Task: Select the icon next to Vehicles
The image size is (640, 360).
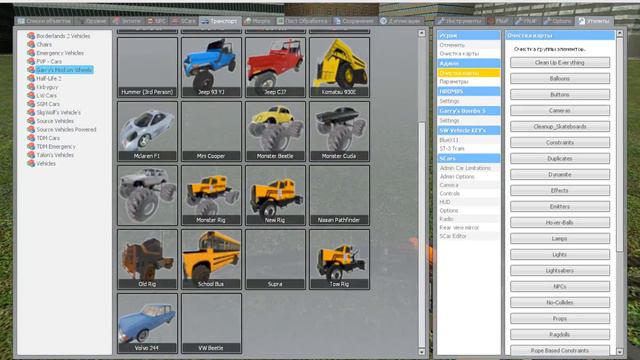Action: 31,164
